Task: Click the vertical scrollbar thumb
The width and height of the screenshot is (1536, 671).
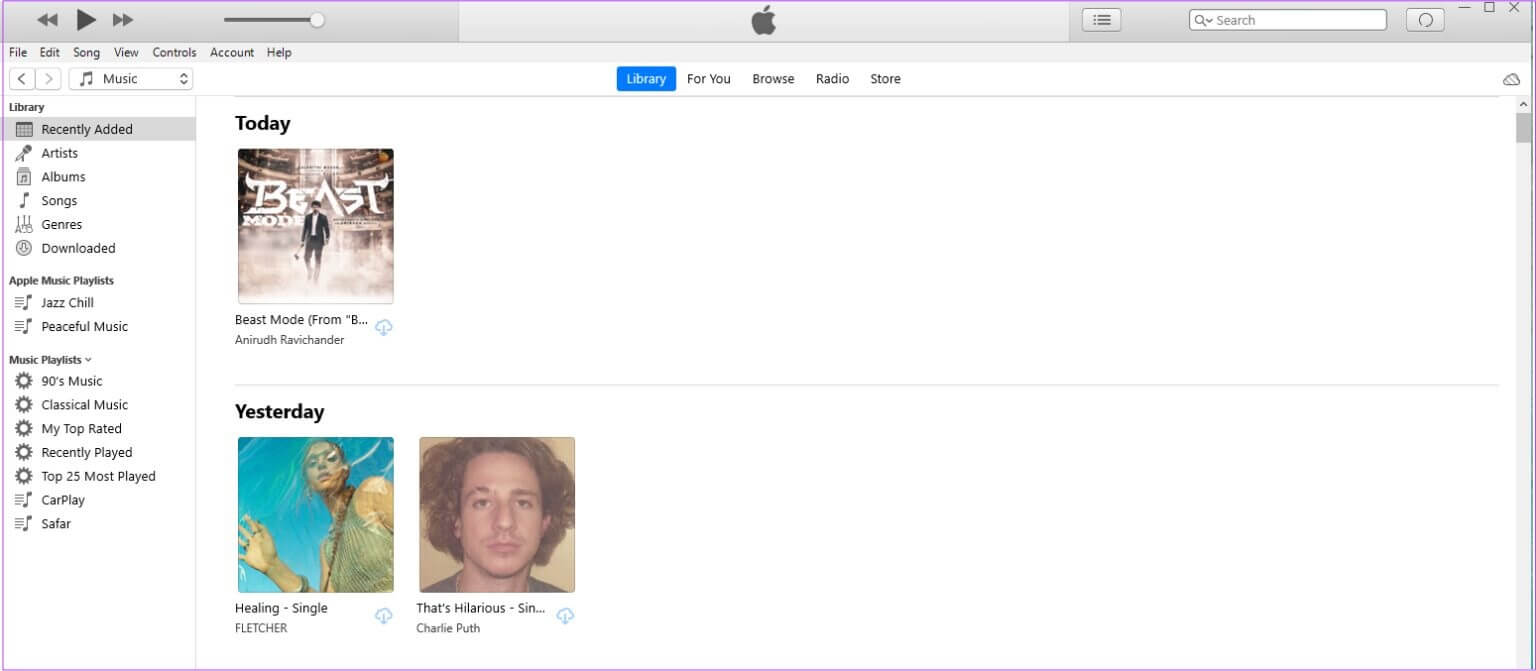Action: 1523,128
